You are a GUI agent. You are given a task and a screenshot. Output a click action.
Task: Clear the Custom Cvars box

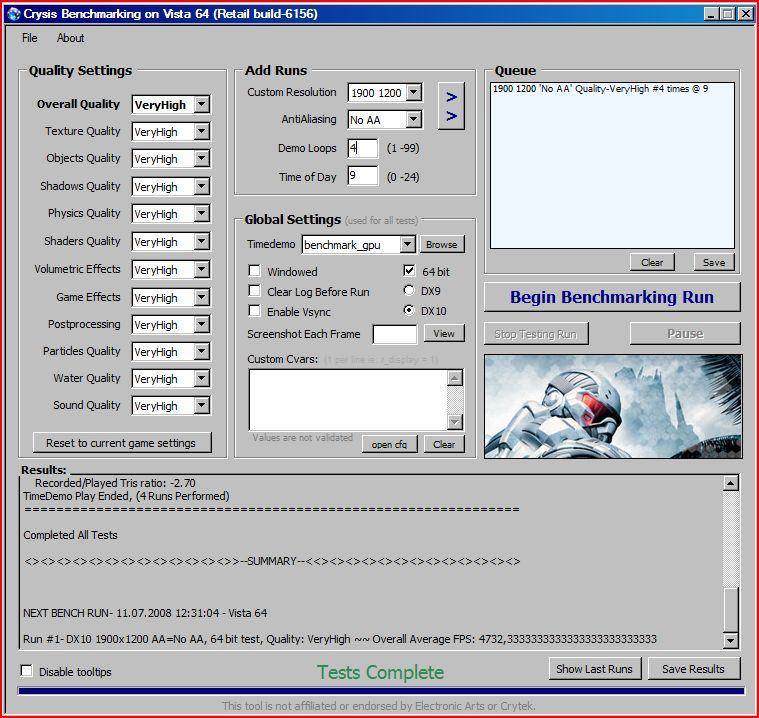(x=444, y=444)
